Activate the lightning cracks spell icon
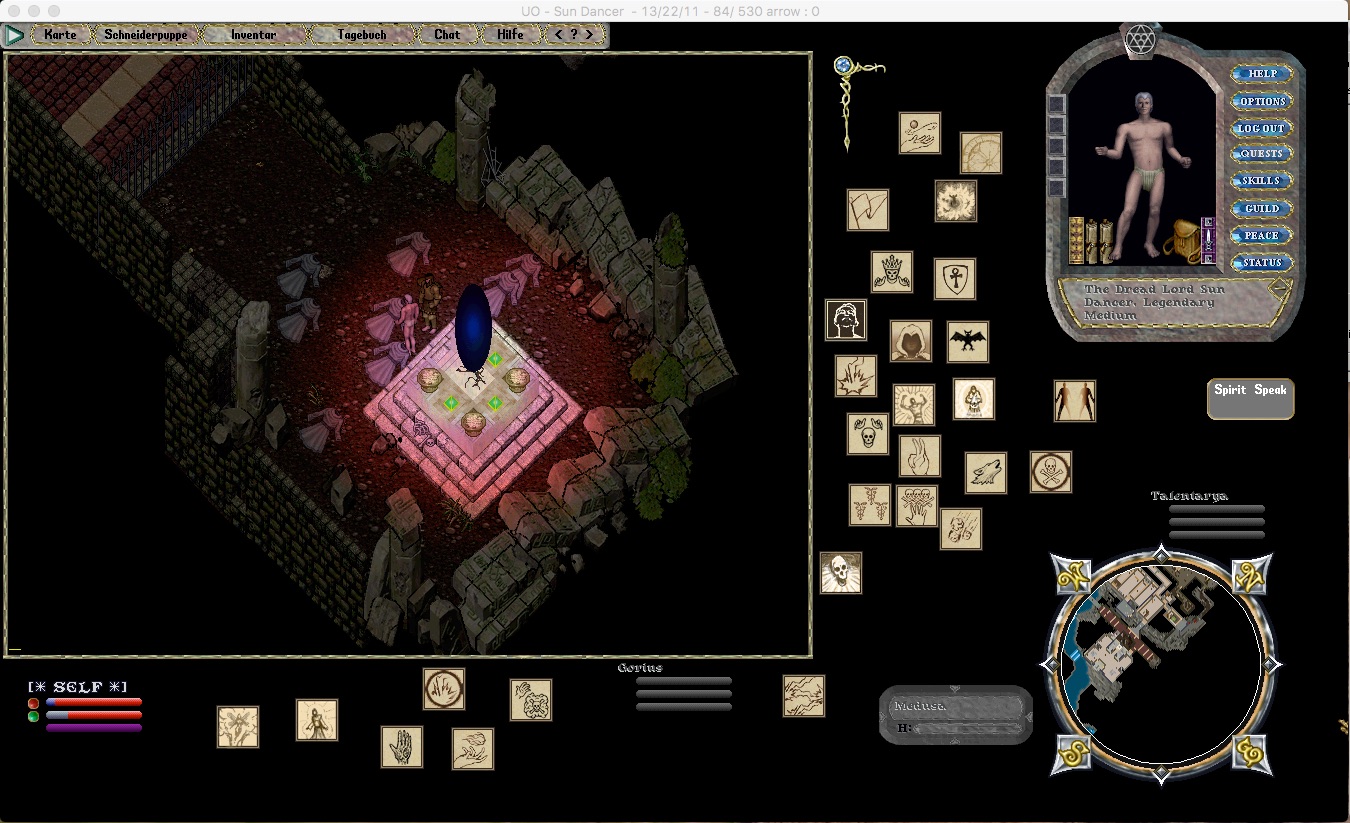The image size is (1350, 823). click(804, 696)
